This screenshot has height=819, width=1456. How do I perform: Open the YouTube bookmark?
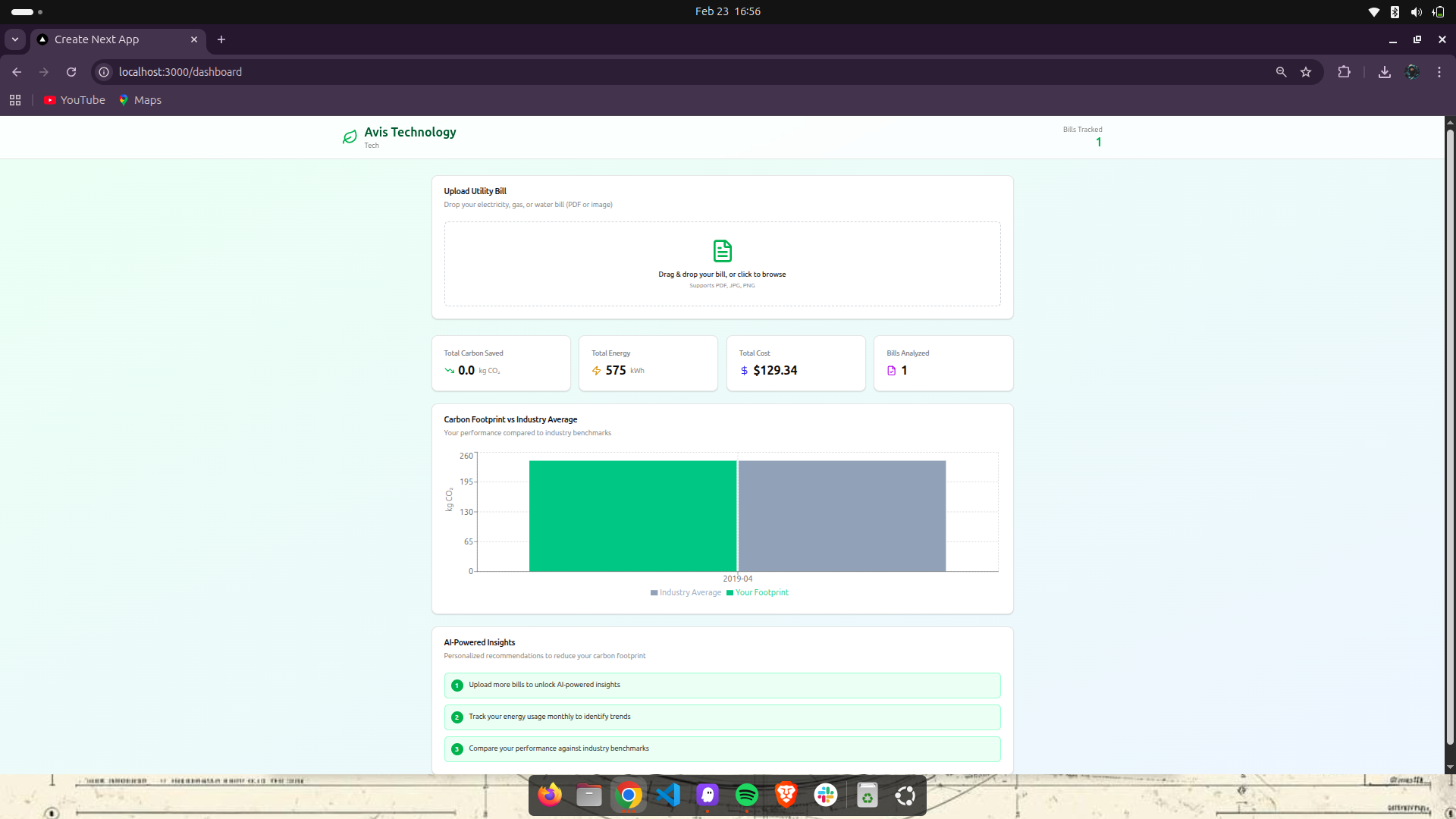74,100
